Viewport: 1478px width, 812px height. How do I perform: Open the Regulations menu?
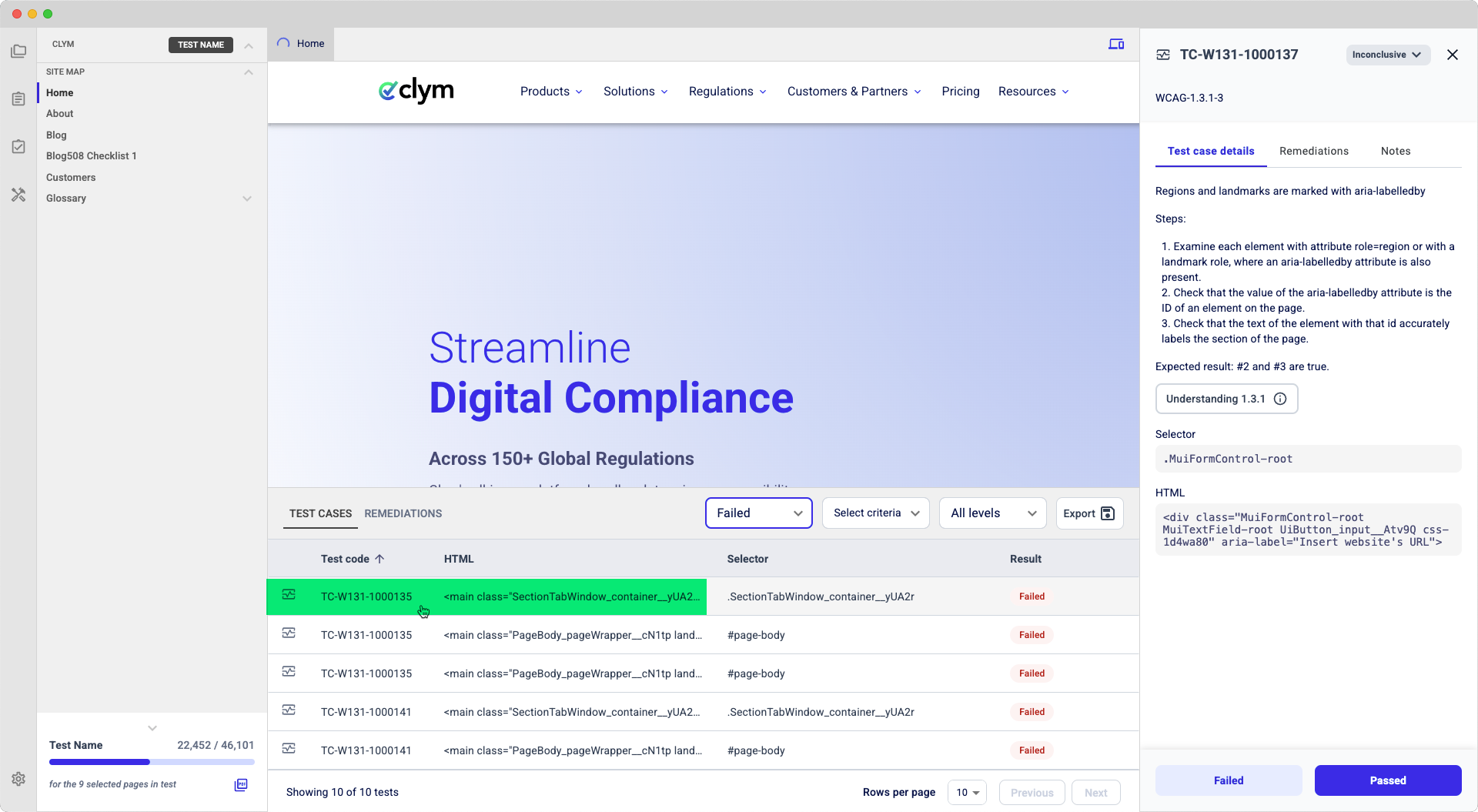pyautogui.click(x=727, y=92)
